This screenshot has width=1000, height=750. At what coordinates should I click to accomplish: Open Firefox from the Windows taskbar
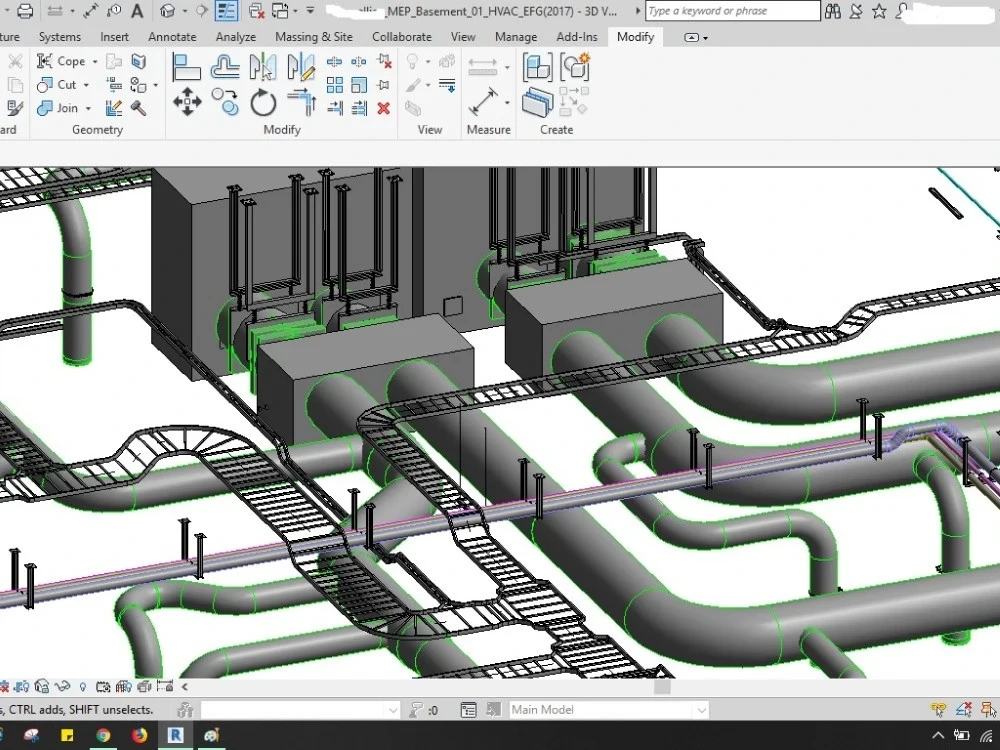point(139,735)
